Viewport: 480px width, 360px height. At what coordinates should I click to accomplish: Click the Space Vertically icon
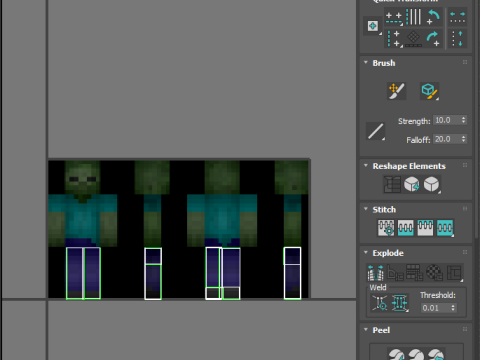click(x=457, y=39)
